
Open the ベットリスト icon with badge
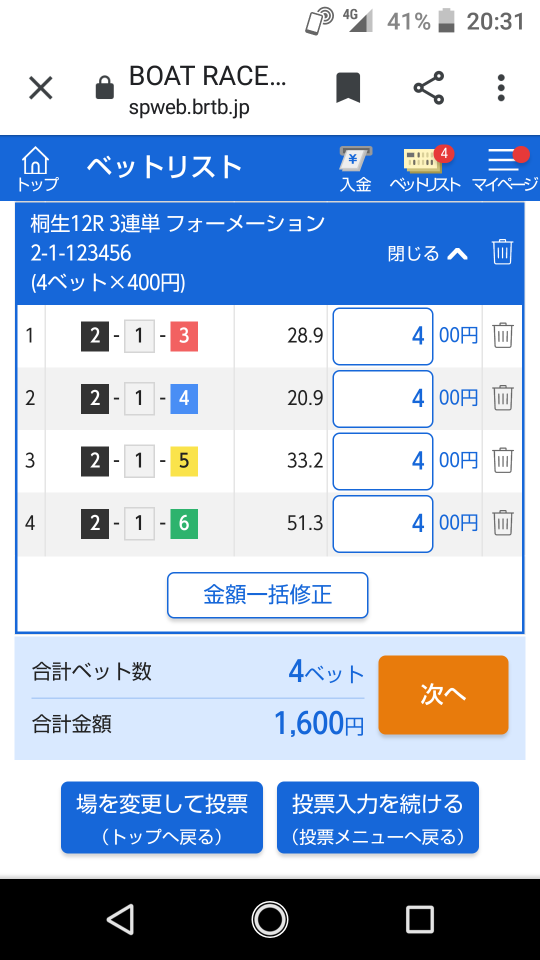tap(426, 170)
